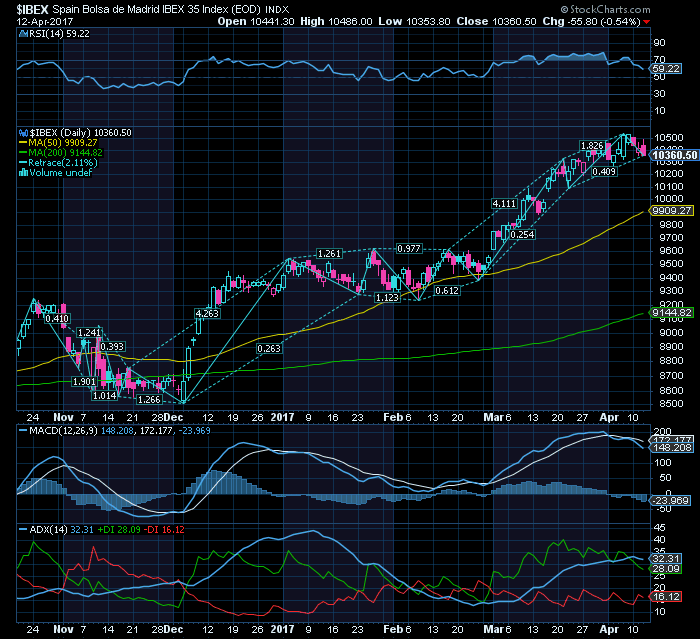
Task: Select the High 10486.00 value in the header
Action: [x=336, y=21]
